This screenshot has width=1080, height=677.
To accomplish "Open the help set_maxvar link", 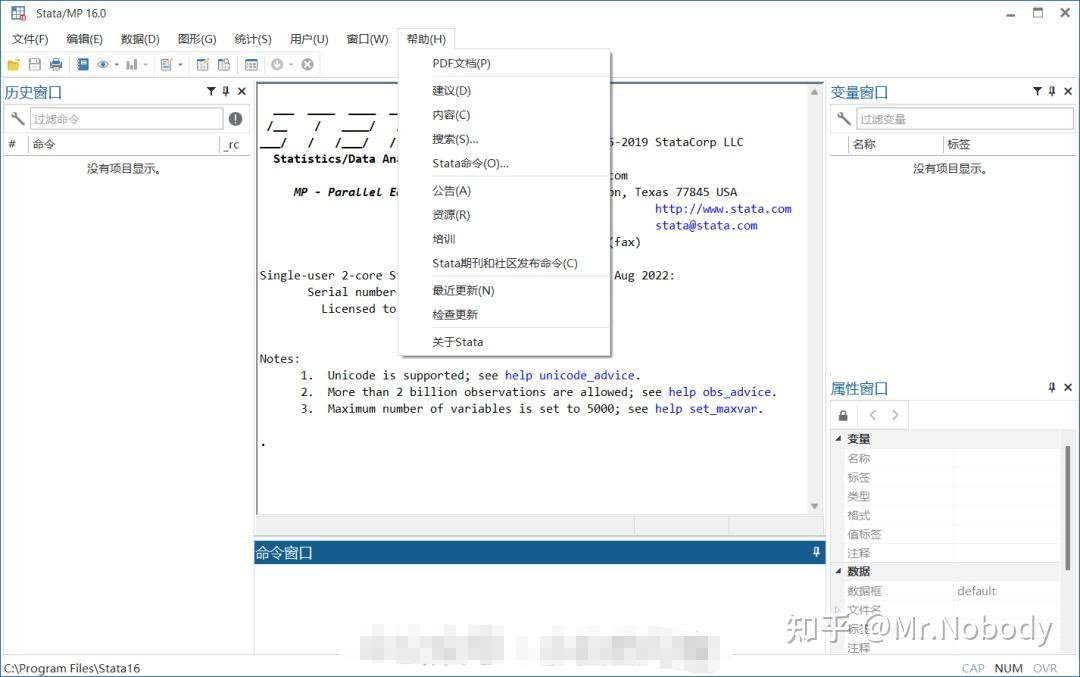I will pos(706,408).
